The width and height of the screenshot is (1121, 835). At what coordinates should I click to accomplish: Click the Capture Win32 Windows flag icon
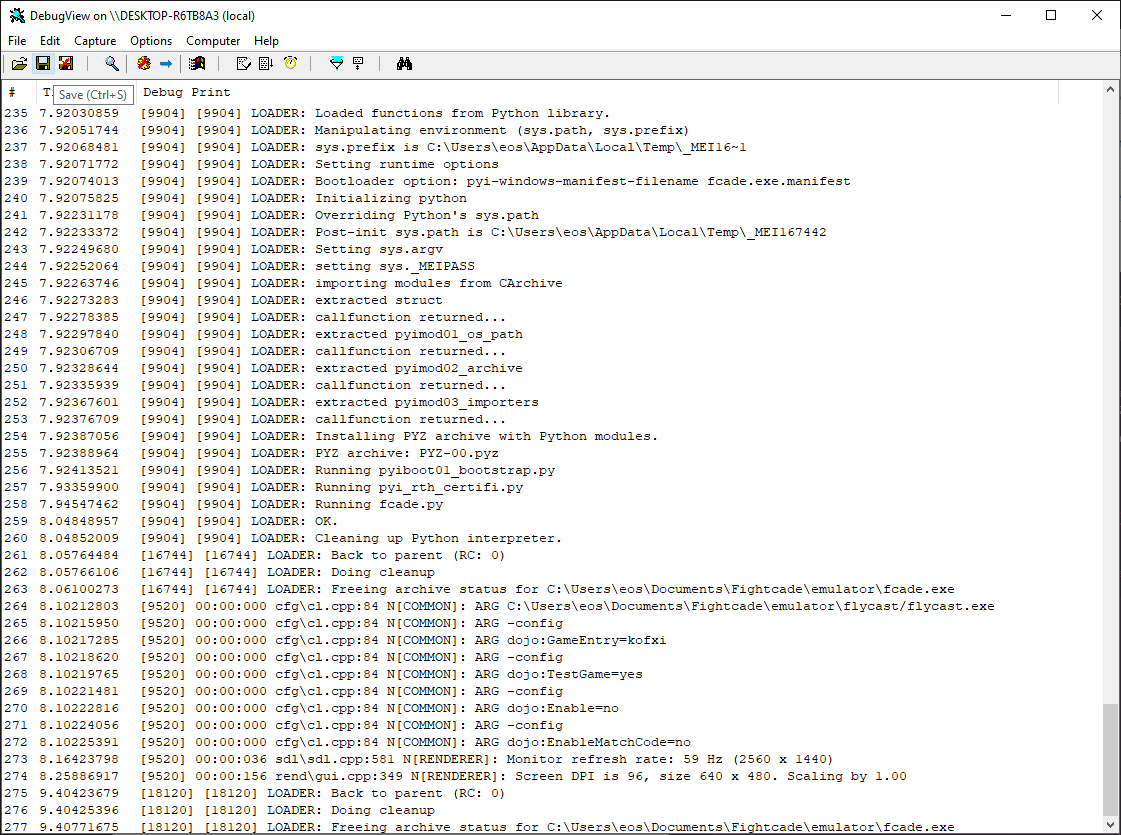pos(197,64)
